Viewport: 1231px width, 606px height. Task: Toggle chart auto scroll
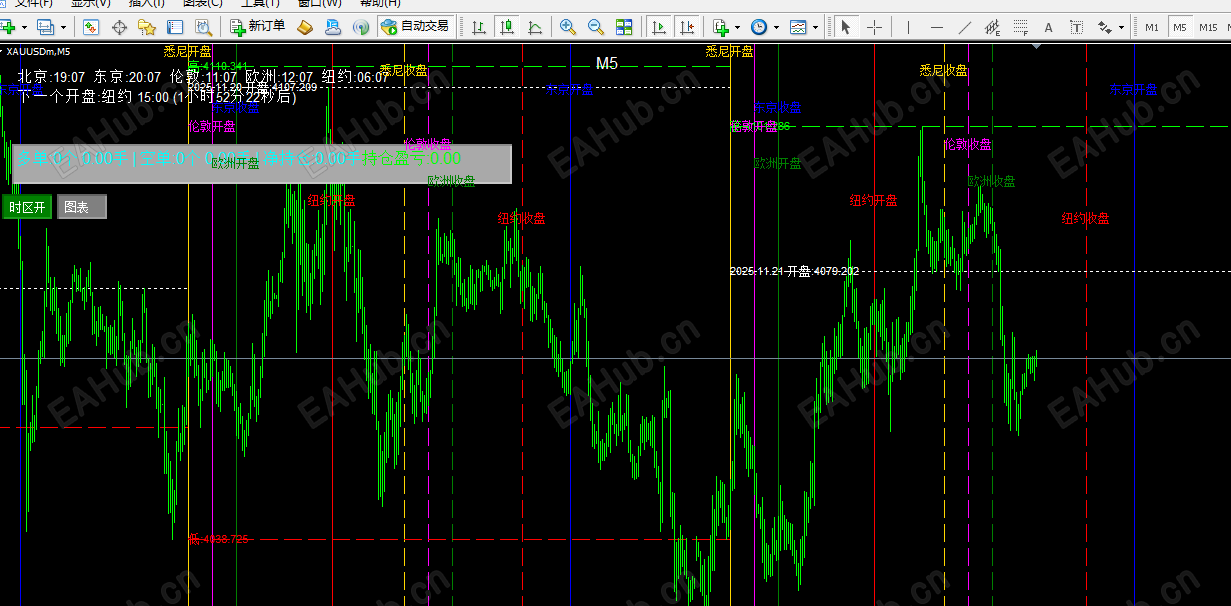click(659, 27)
